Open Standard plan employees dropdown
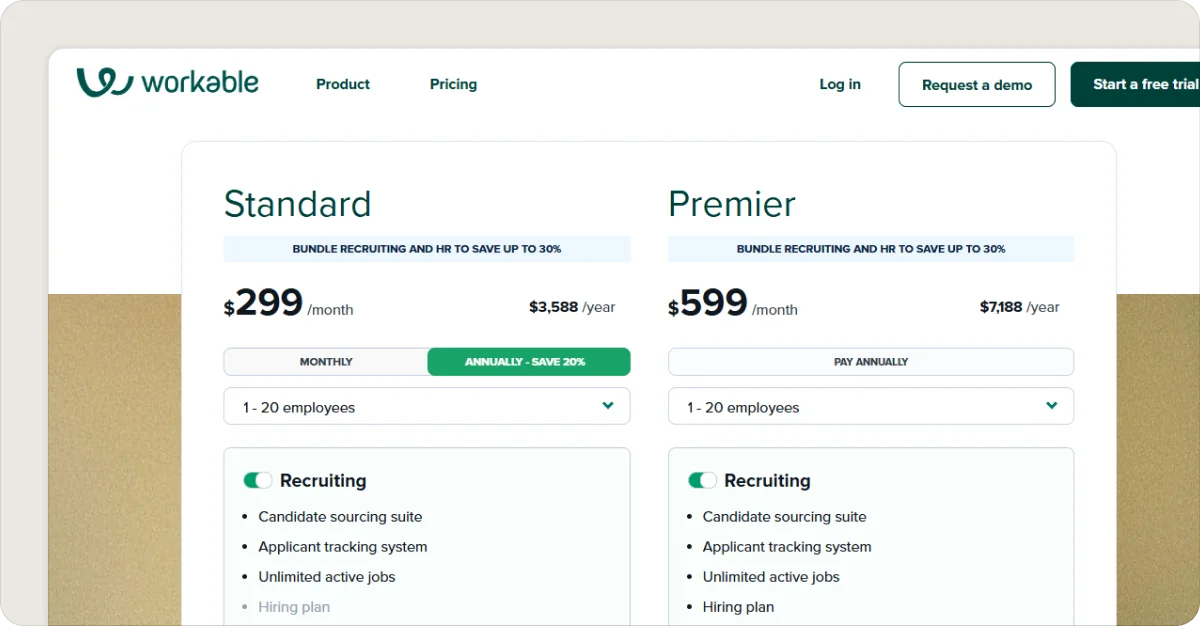This screenshot has width=1200, height=626. click(427, 406)
